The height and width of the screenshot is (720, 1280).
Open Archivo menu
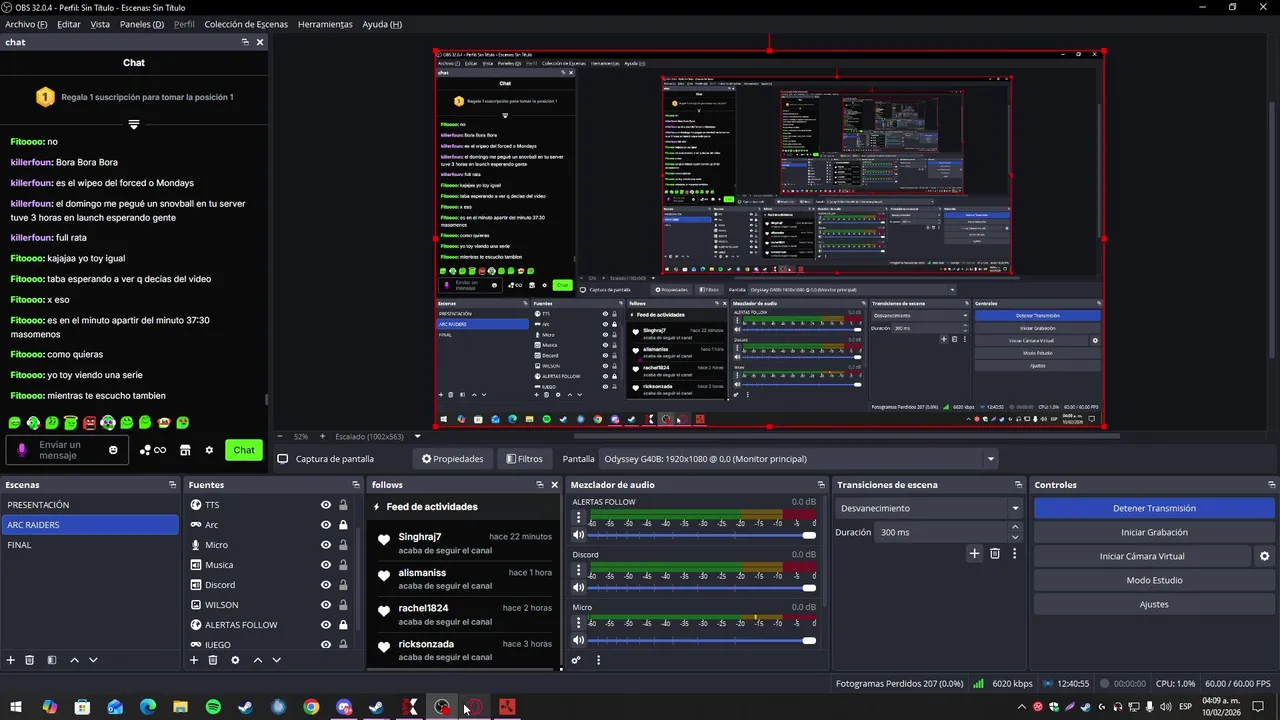26,24
